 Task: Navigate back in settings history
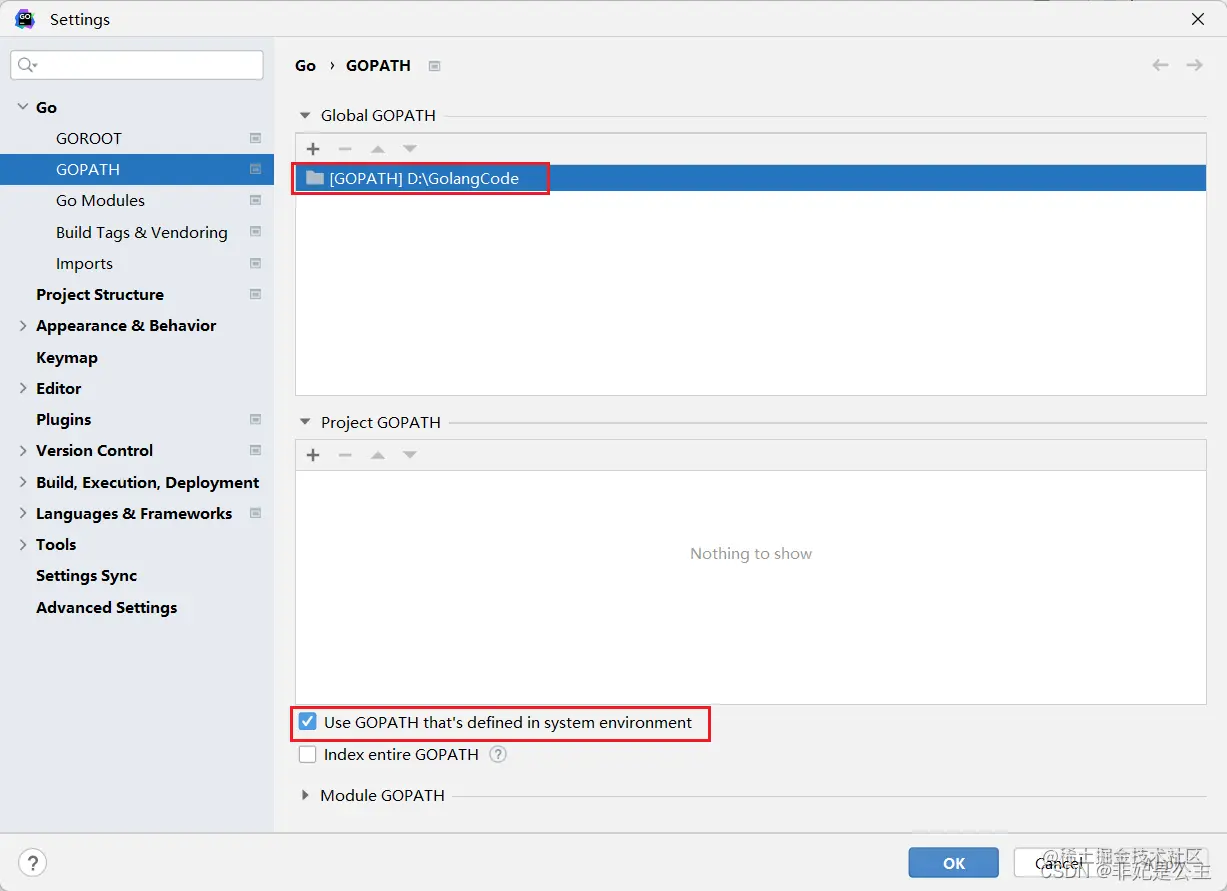(1159, 64)
